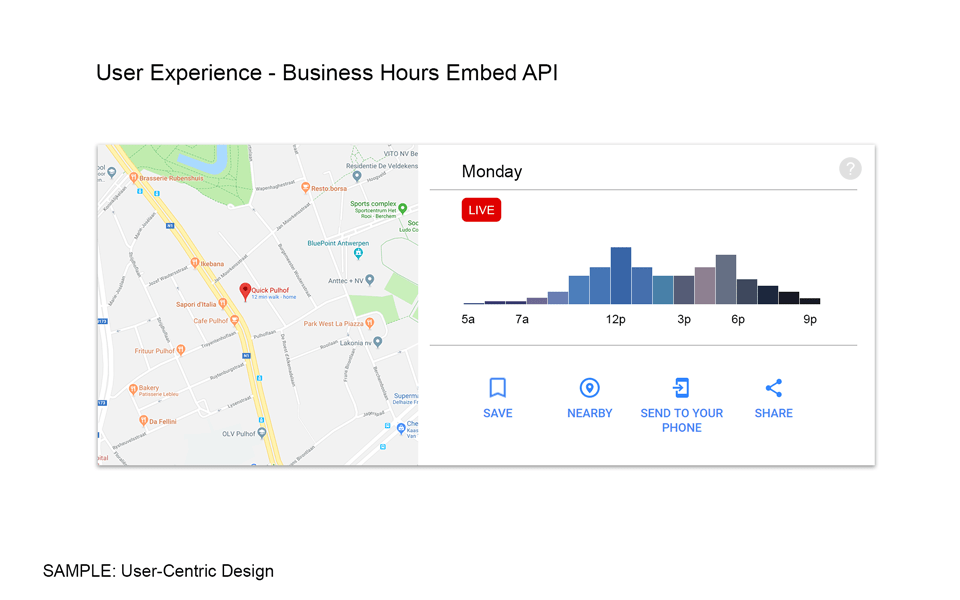Click the Anttec + NV marker
Screen dimensions: 960x600
point(369,280)
